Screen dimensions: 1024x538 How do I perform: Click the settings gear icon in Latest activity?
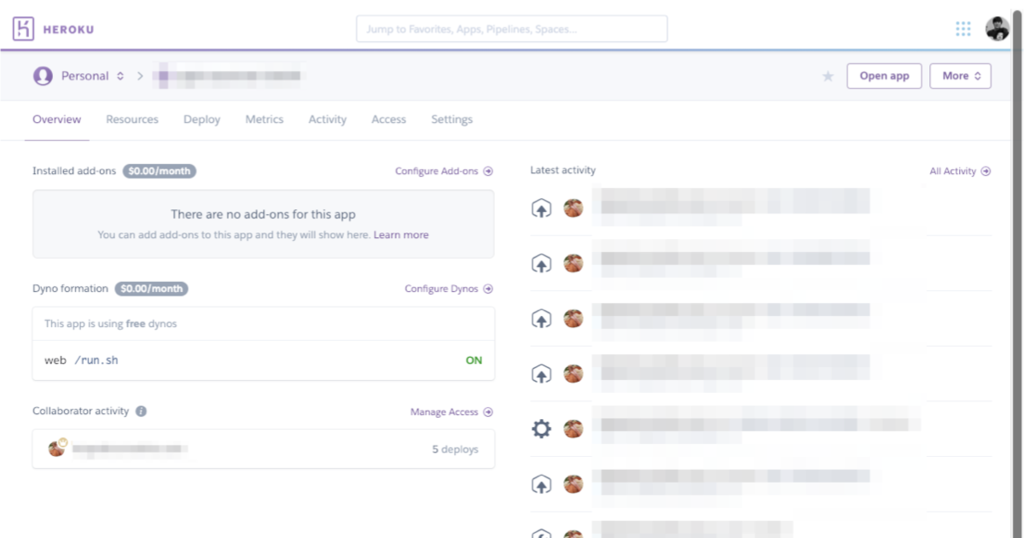point(541,429)
